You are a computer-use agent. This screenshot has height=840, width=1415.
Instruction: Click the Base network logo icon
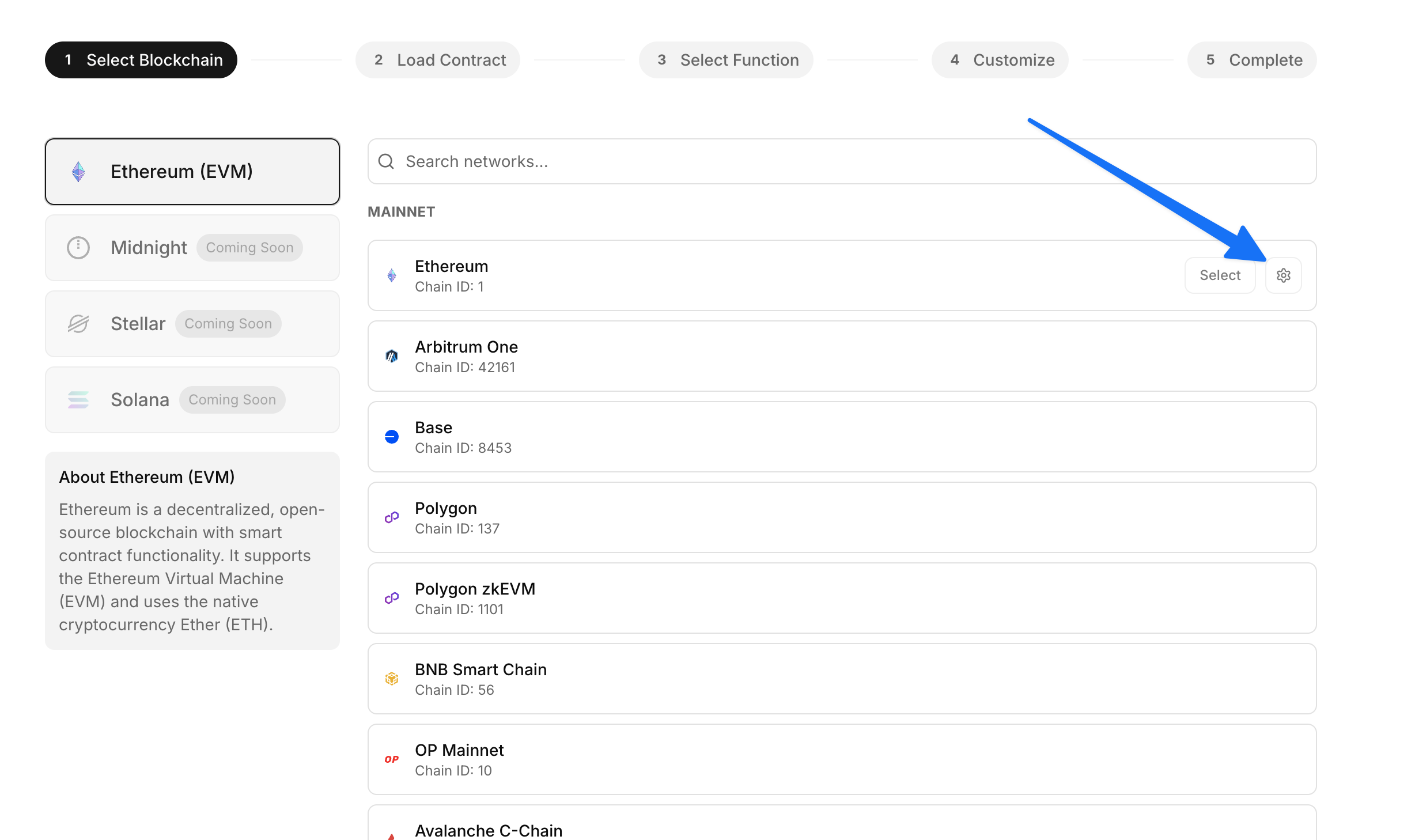coord(392,437)
